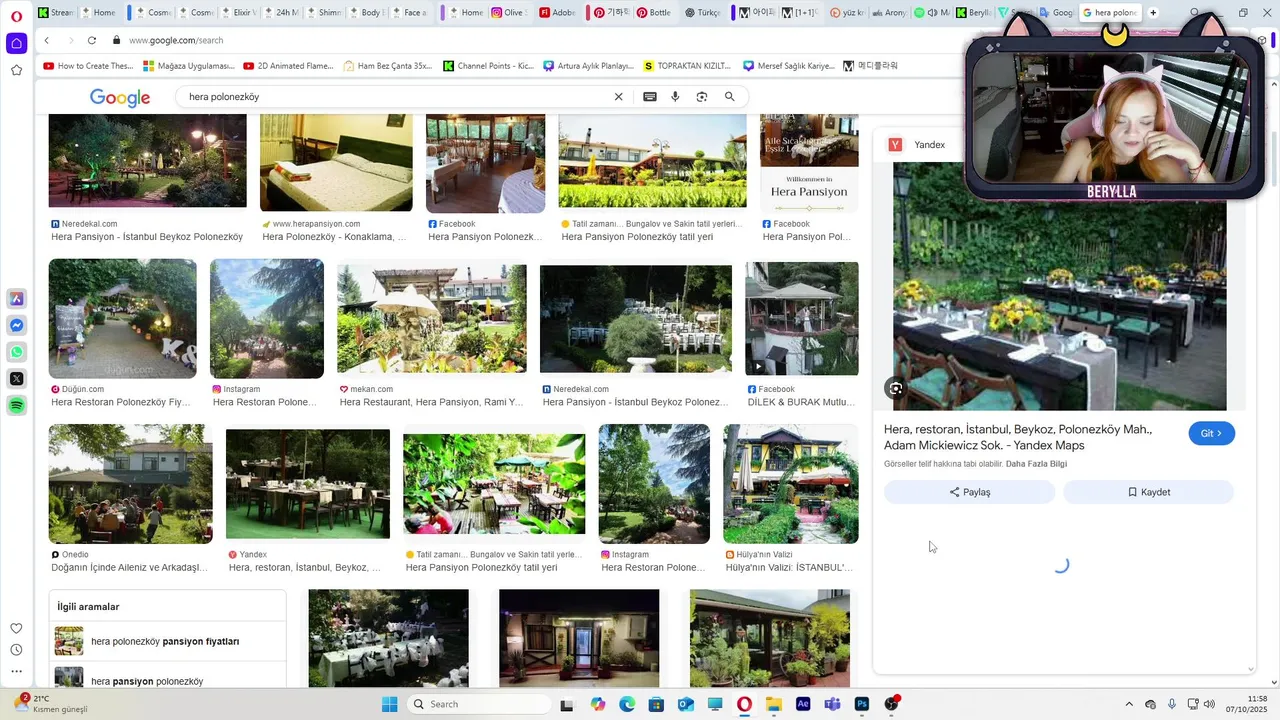Open Spotify from the Opera sidebar
This screenshot has height=720, width=1280.
16,405
